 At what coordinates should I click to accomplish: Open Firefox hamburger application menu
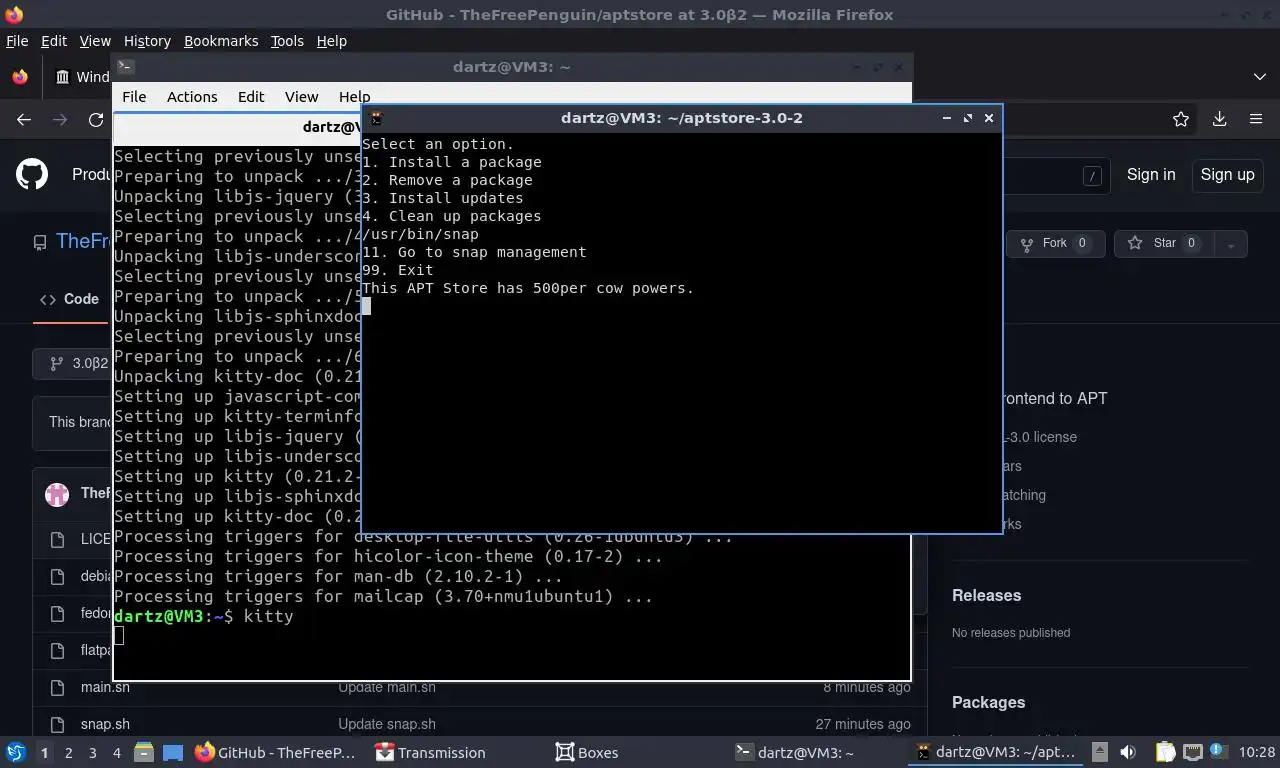1256,119
